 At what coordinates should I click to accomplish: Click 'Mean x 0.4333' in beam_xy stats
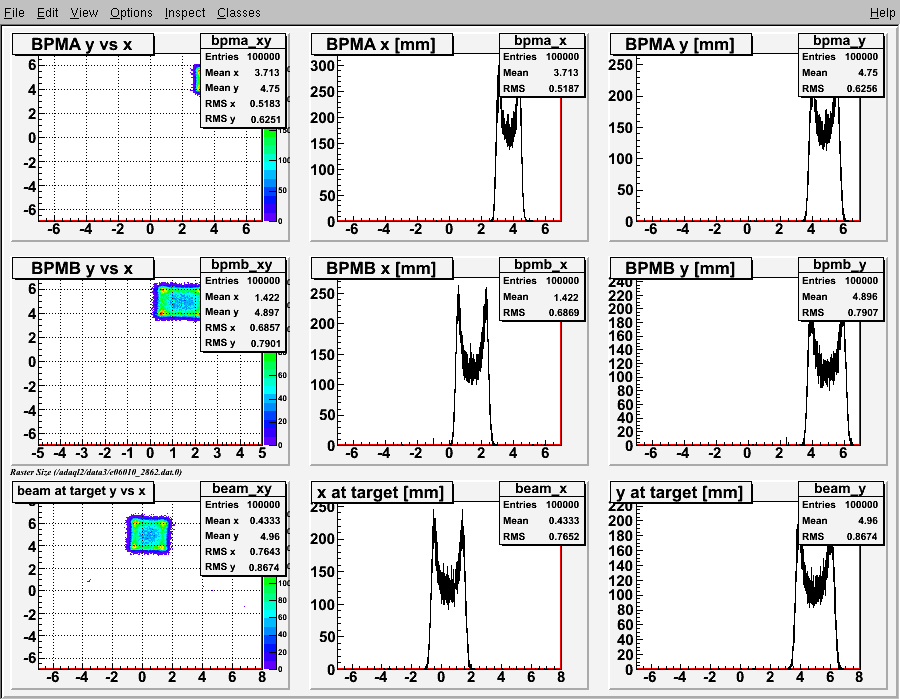242,520
